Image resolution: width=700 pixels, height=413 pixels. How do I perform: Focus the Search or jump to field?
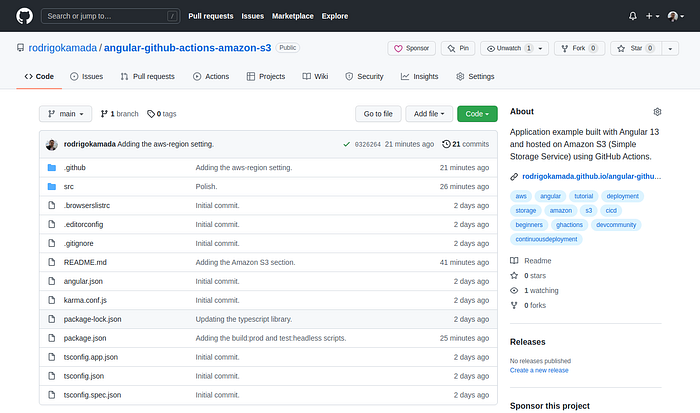point(110,16)
